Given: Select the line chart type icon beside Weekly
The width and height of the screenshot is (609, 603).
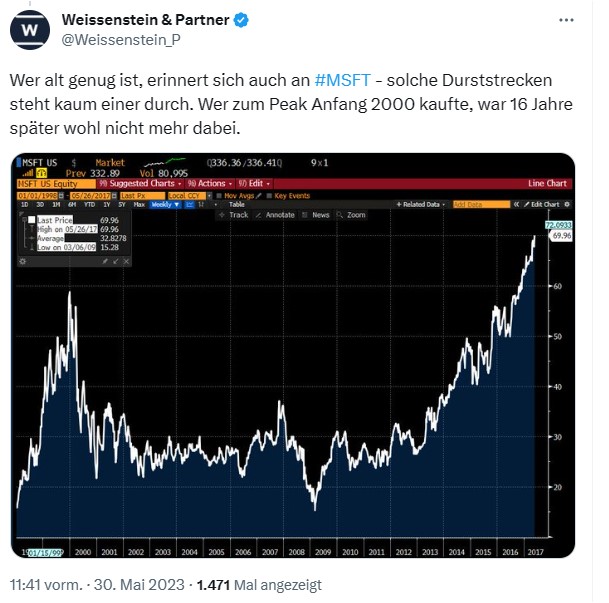Looking at the screenshot, I should [x=190, y=204].
